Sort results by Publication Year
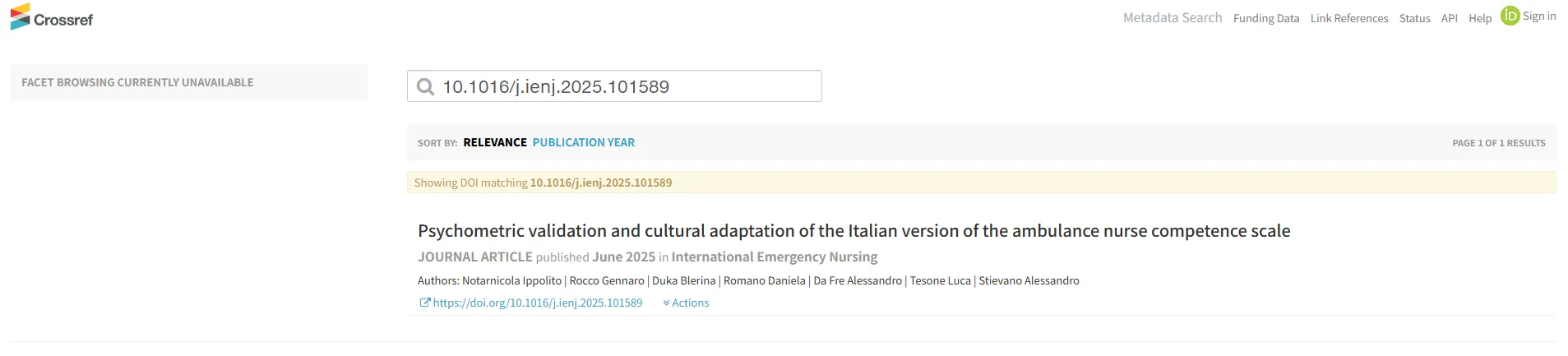Viewport: 1568px width, 356px height. [583, 142]
